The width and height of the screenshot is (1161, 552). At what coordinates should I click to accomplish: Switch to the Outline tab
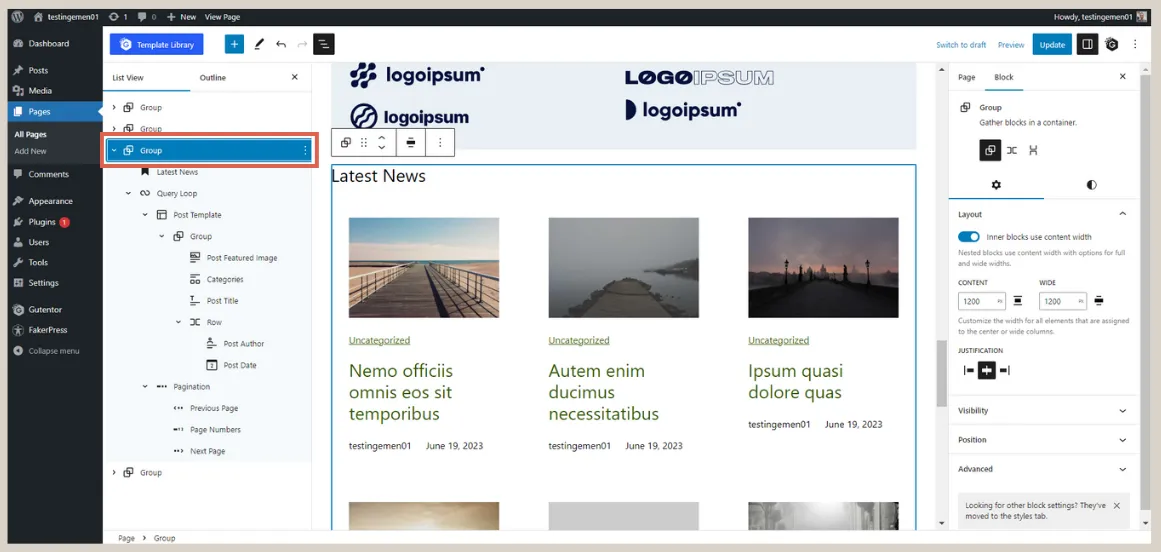click(213, 78)
